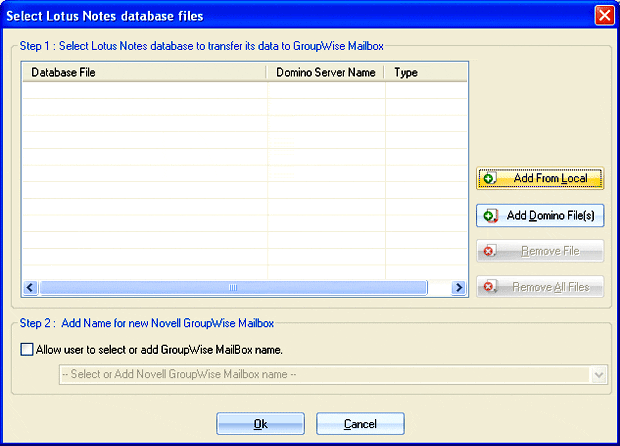Open the Novell GroupWise Mailbox name dropdown
The height and width of the screenshot is (446, 620).
point(599,374)
